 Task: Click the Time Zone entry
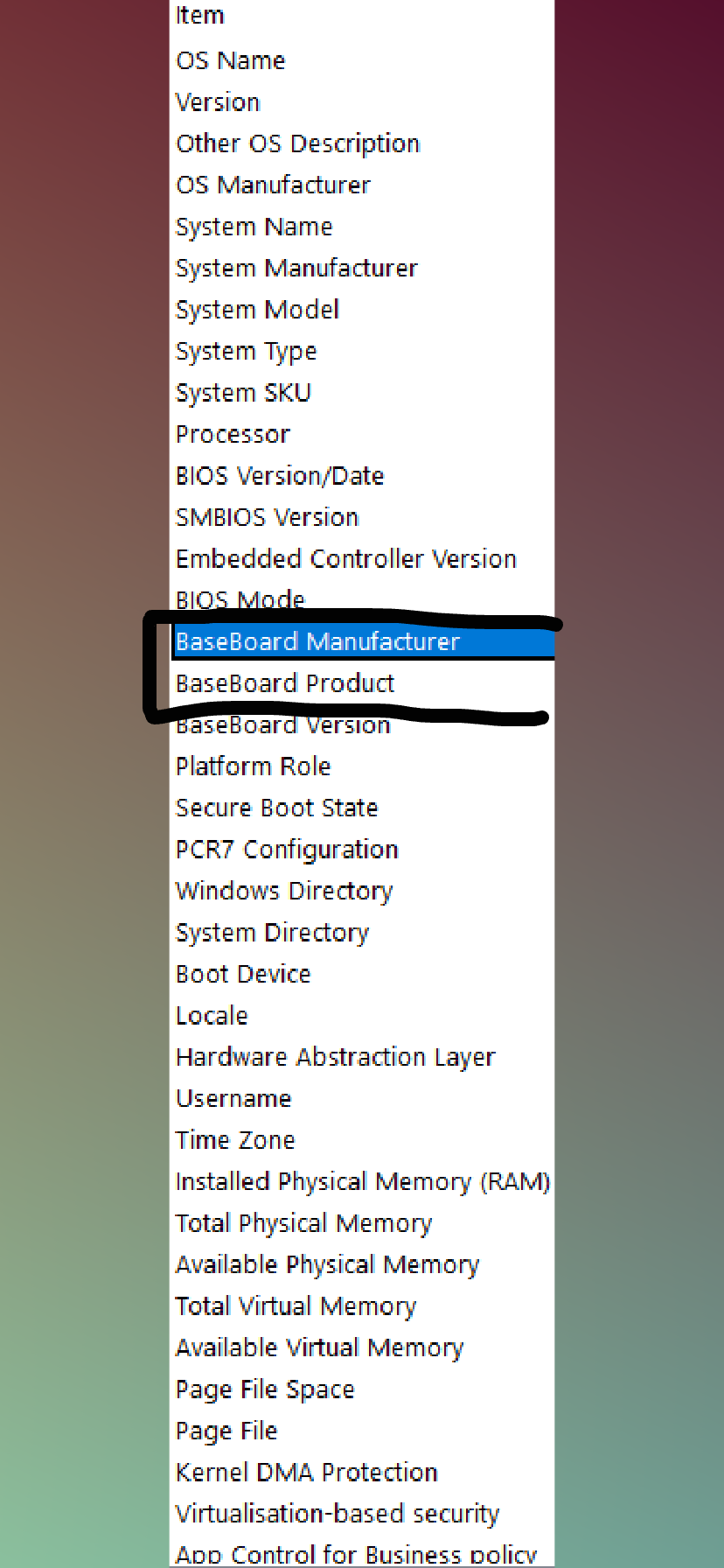click(361, 1140)
